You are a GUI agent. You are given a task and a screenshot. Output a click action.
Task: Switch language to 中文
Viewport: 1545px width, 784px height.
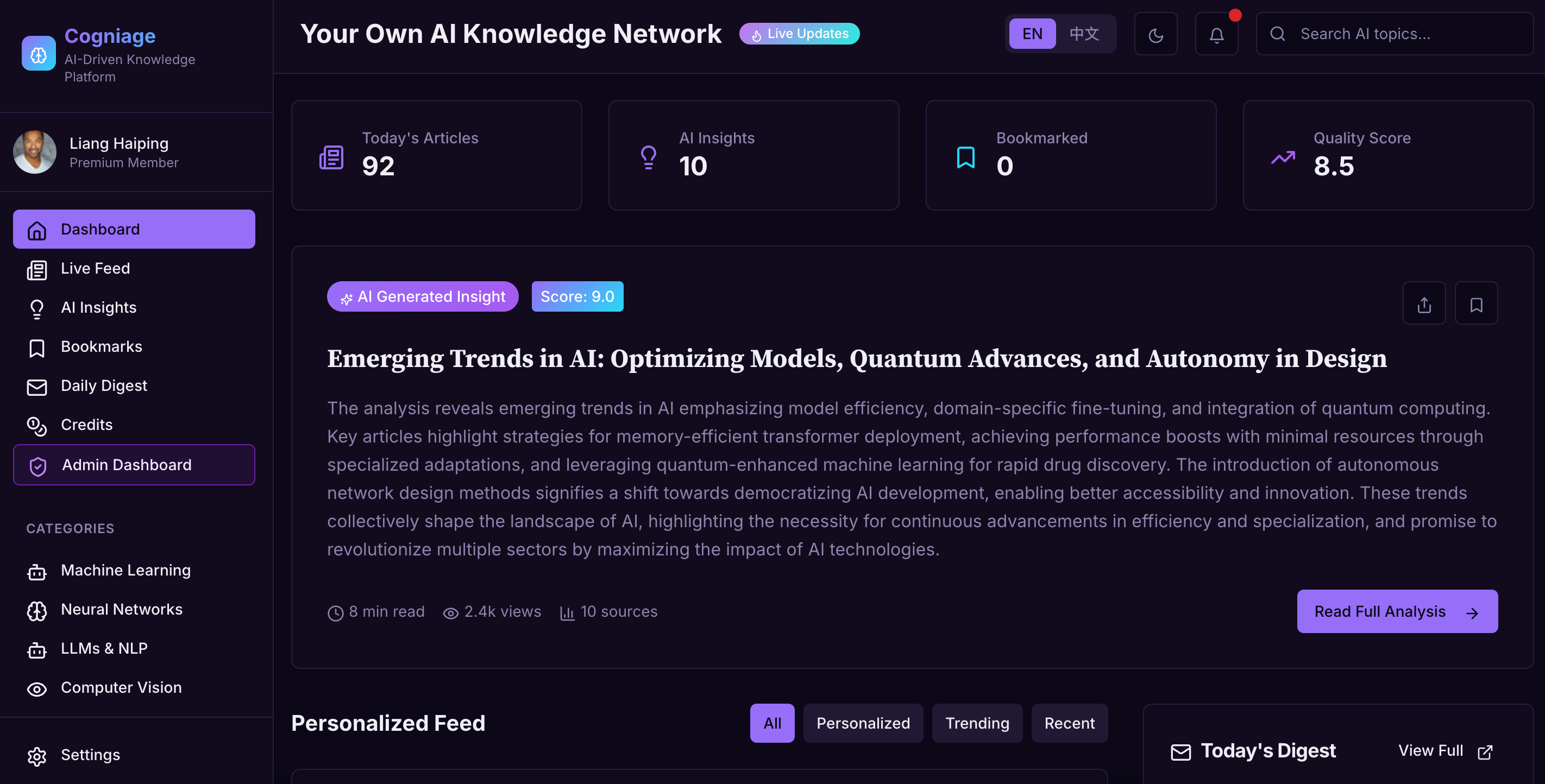tap(1084, 34)
